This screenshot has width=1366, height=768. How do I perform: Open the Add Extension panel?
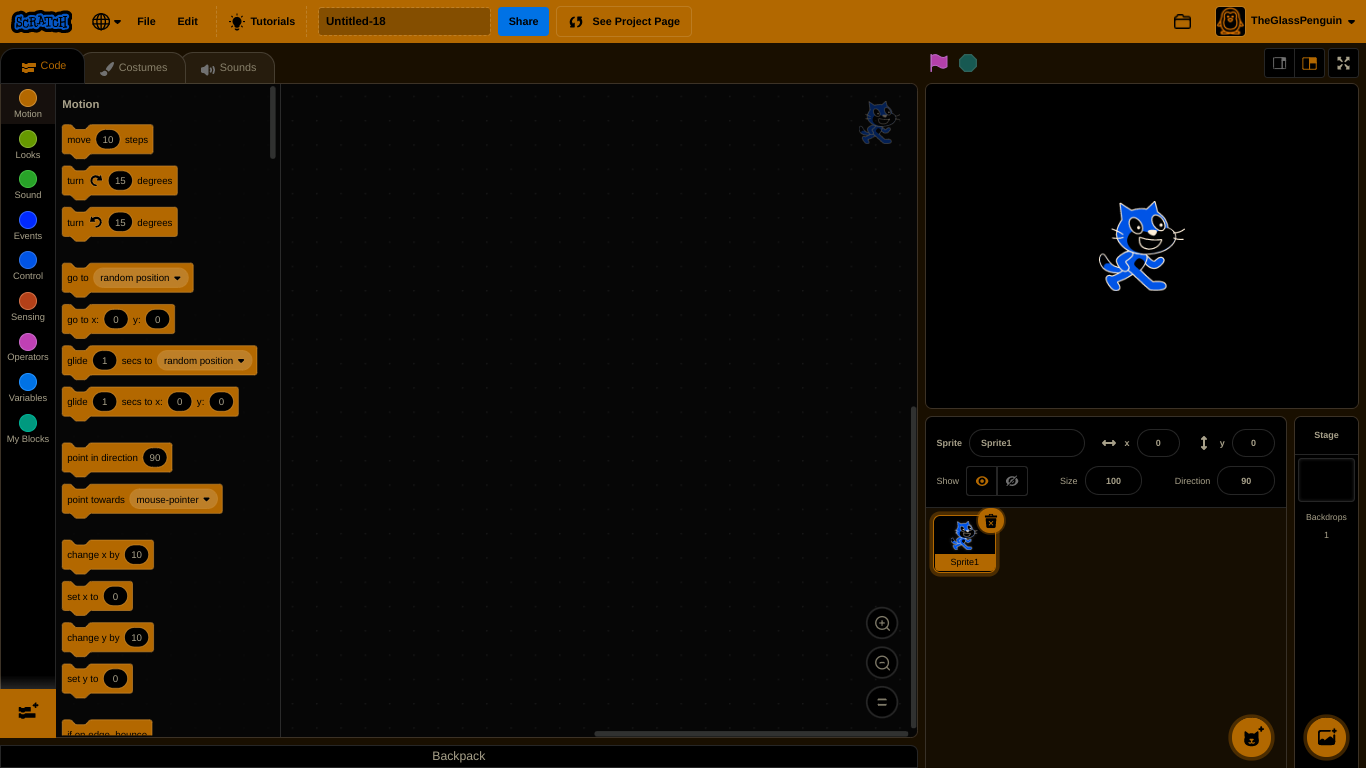point(27,713)
